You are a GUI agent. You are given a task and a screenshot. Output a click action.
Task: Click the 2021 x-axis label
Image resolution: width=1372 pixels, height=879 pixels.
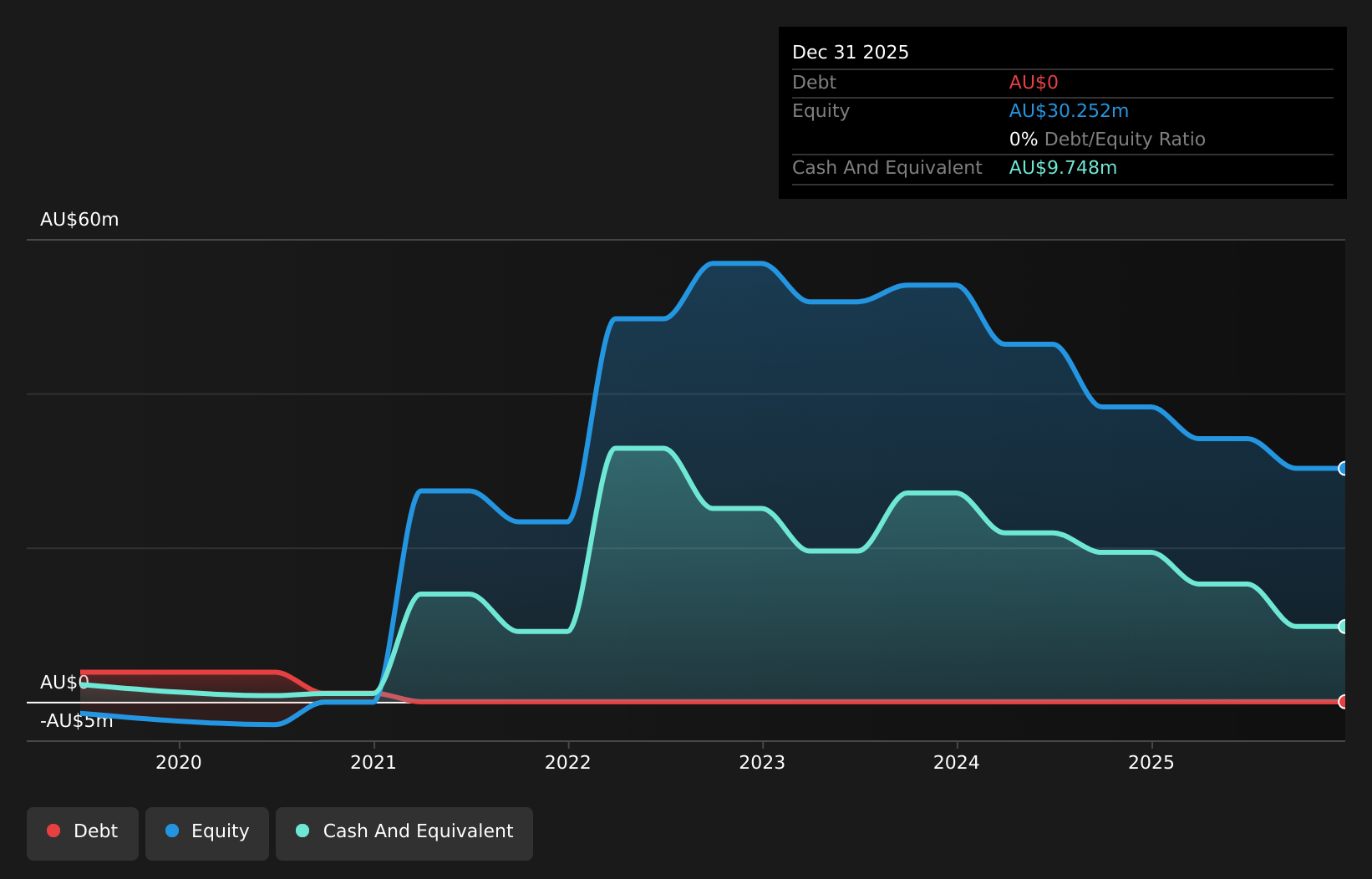373,763
